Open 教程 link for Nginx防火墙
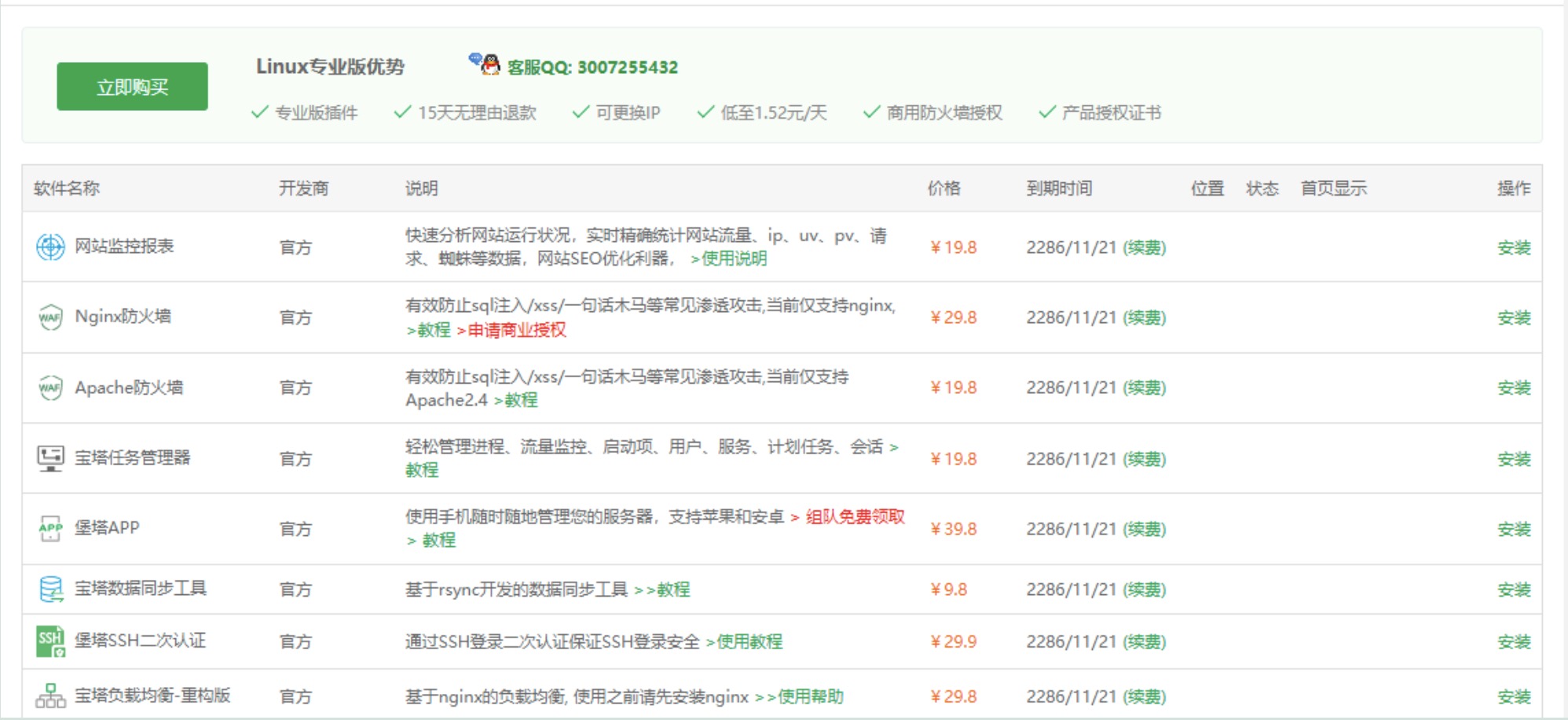 (428, 330)
